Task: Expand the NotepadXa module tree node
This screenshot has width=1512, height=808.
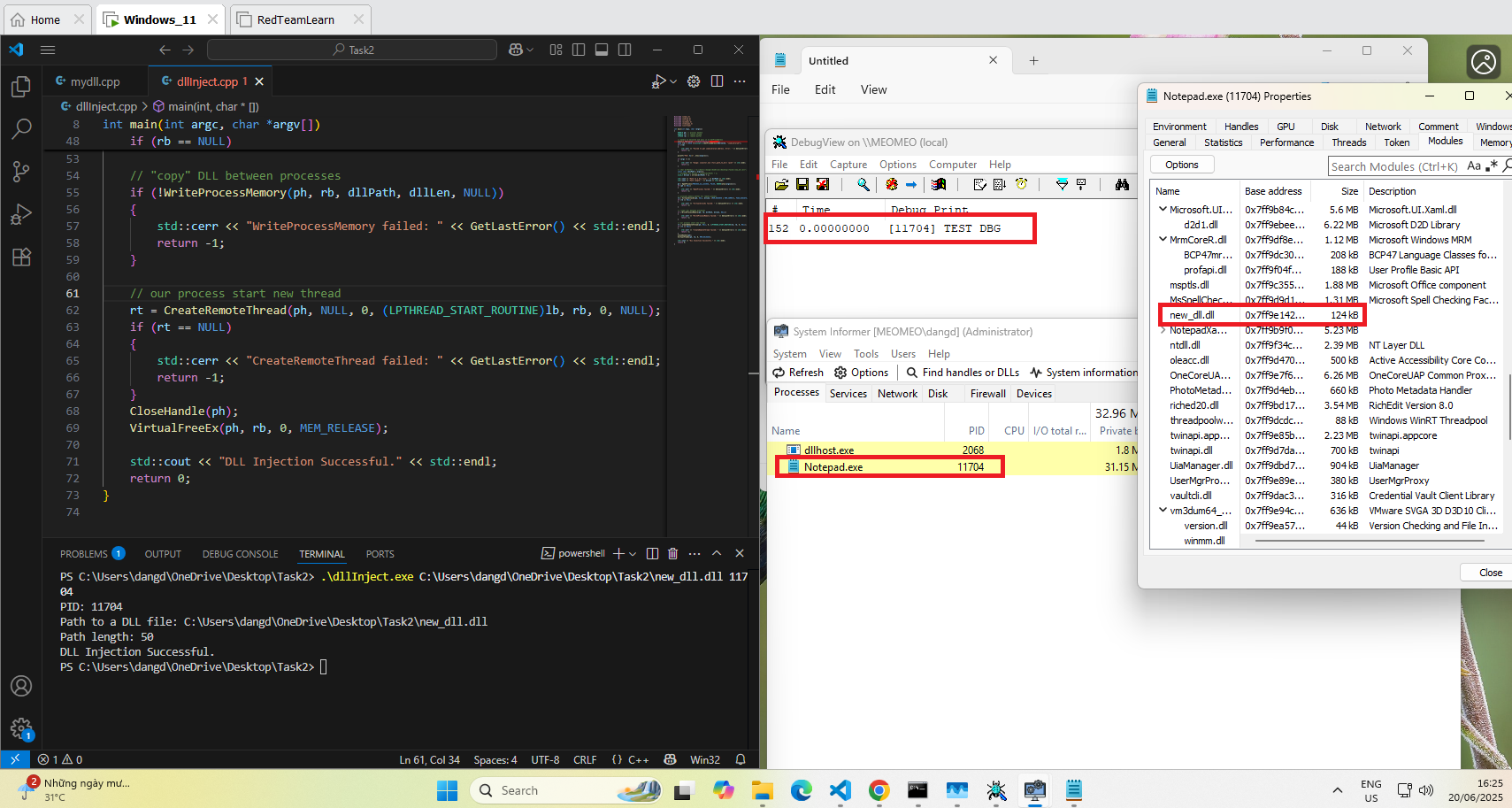Action: coord(1163,330)
